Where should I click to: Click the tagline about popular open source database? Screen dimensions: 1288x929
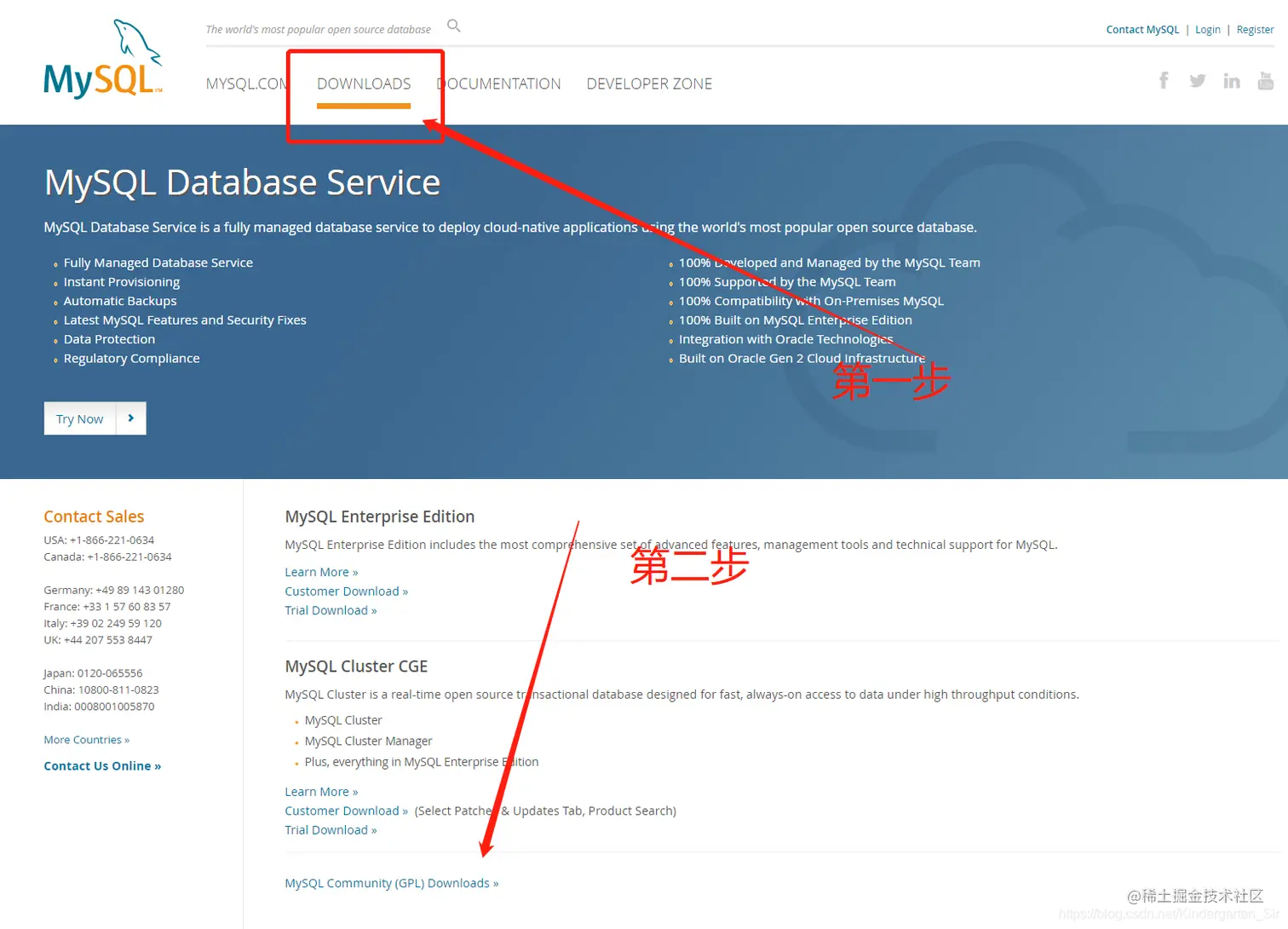[319, 30]
